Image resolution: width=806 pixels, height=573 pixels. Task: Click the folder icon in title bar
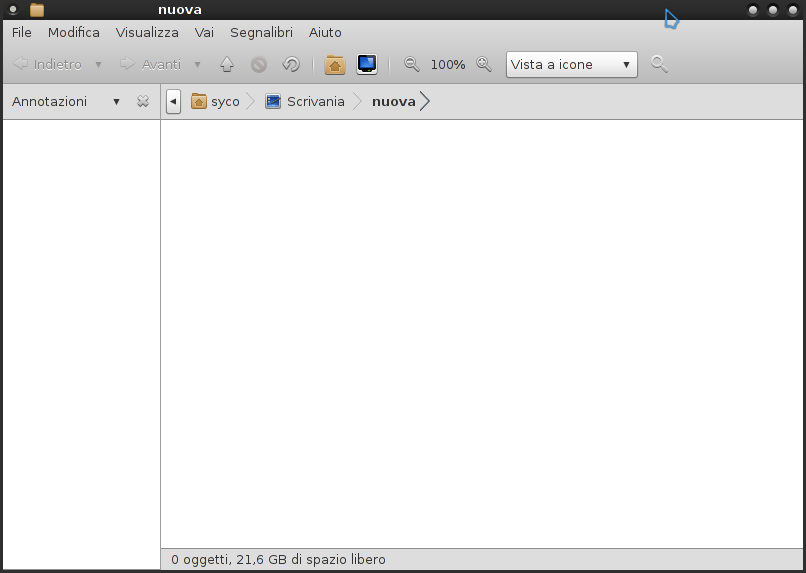tap(37, 10)
